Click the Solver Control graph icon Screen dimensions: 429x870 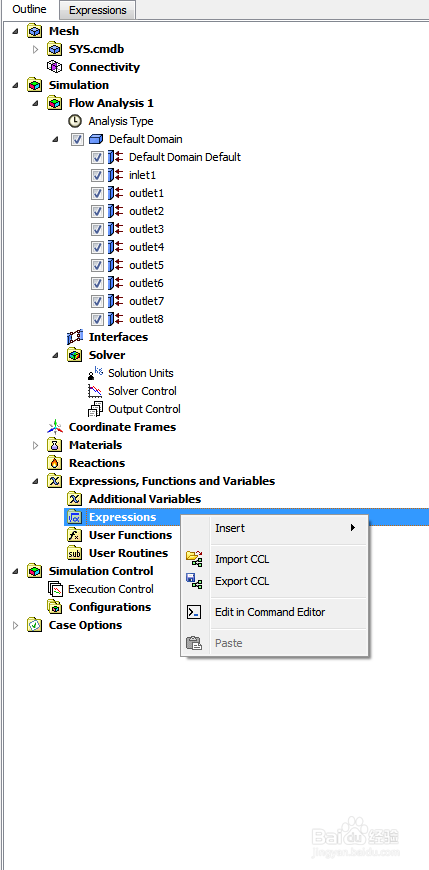(x=95, y=391)
